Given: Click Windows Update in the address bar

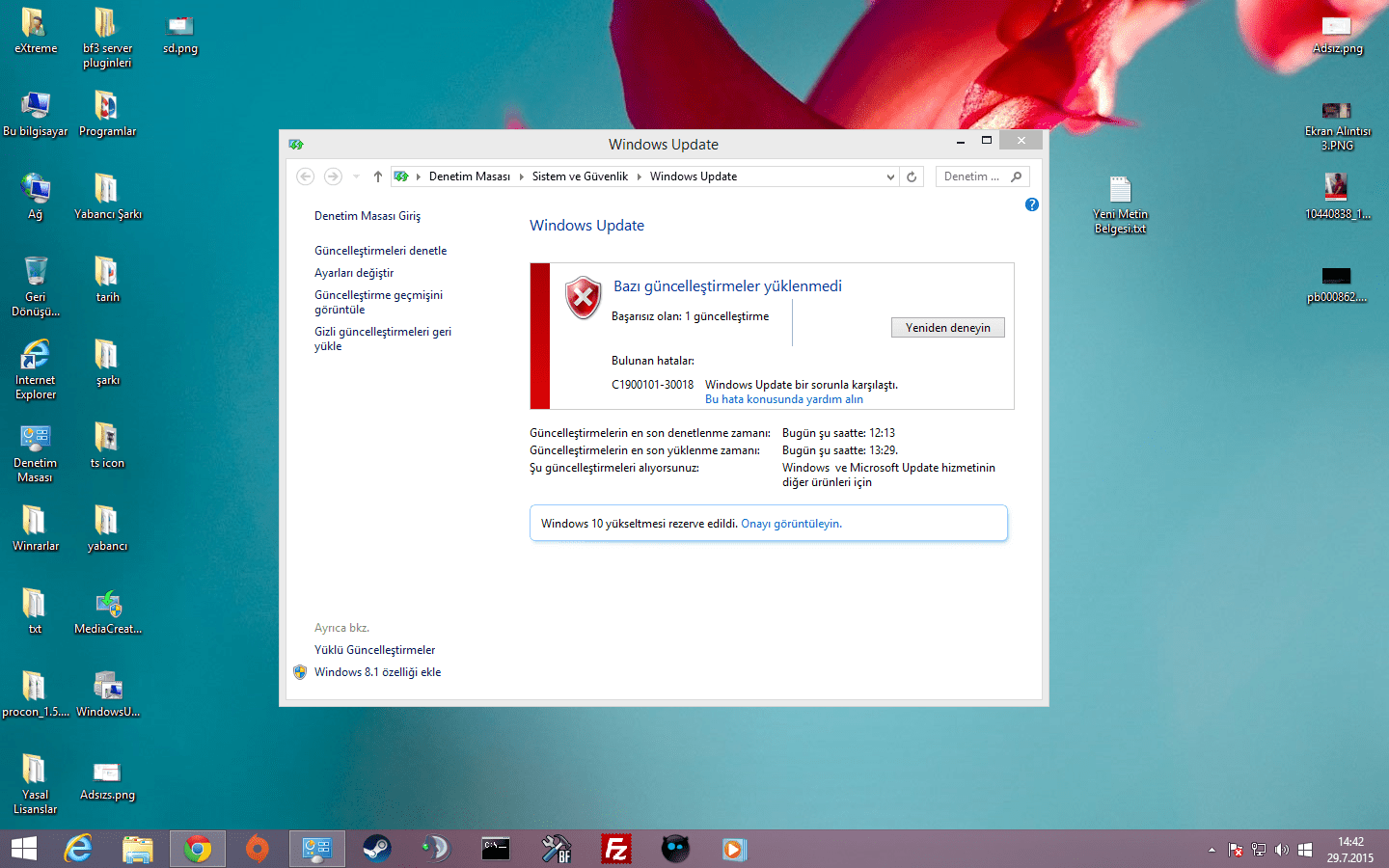Looking at the screenshot, I should [x=694, y=176].
